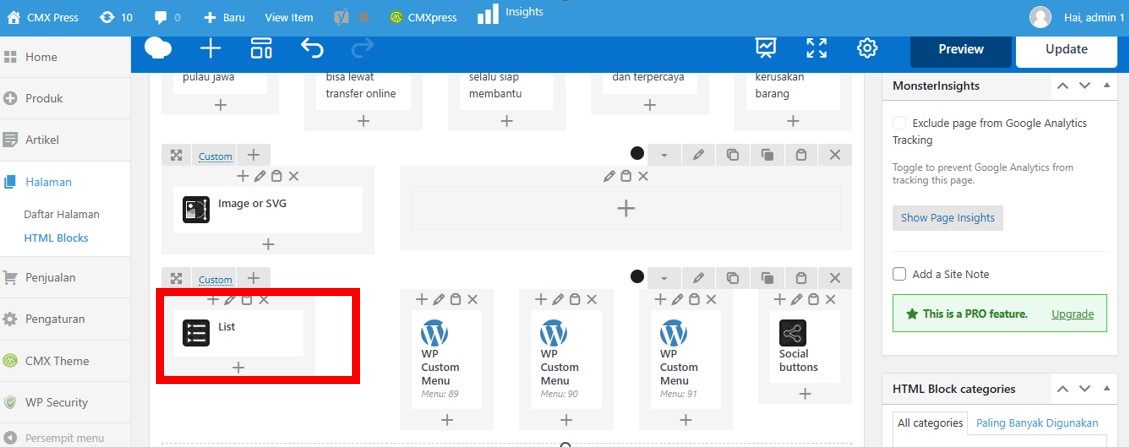Image resolution: width=1129 pixels, height=447 pixels.
Task: Follow the Upgrade link for PRO feature
Action: (1072, 314)
